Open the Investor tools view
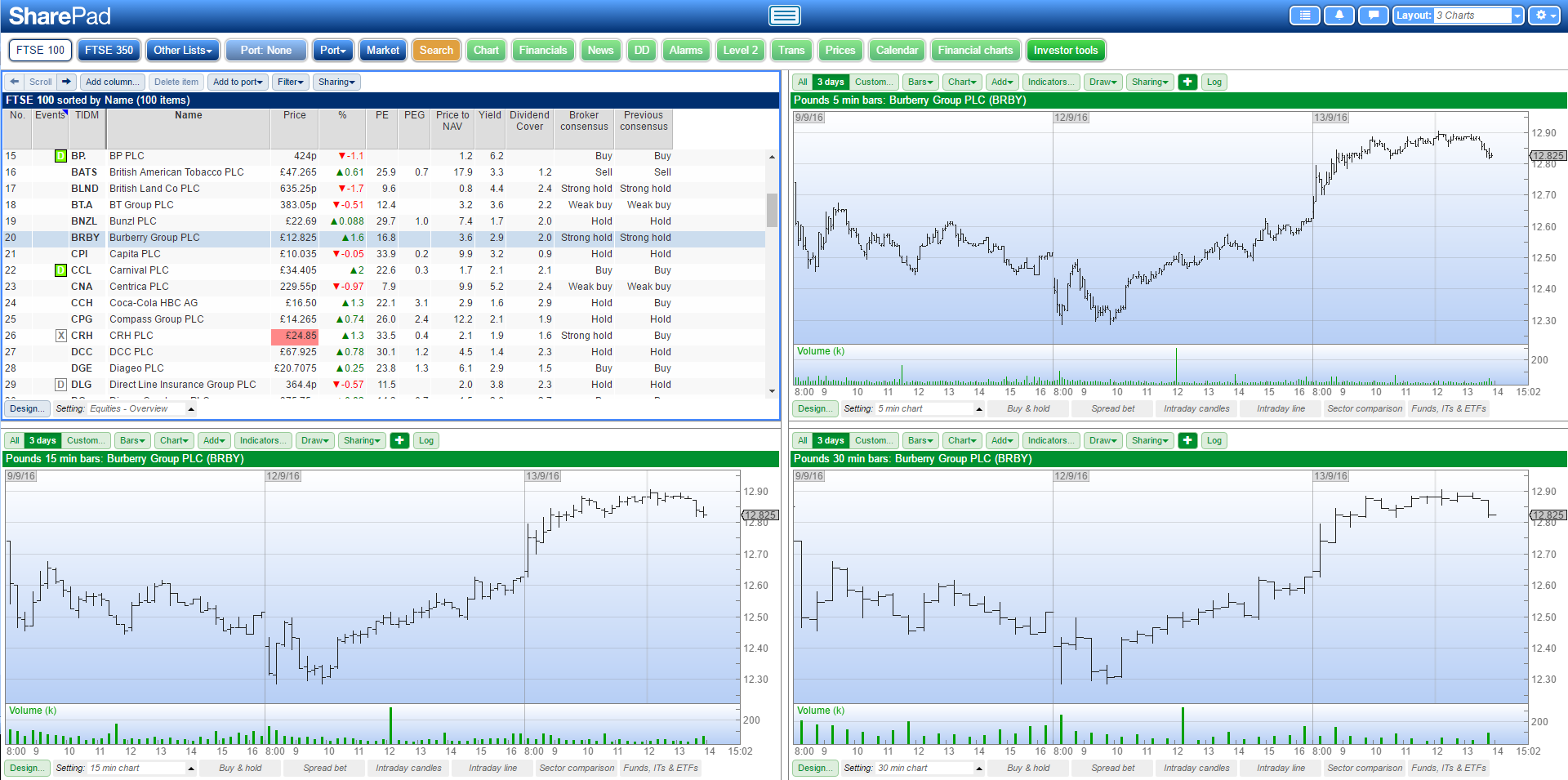 1066,50
